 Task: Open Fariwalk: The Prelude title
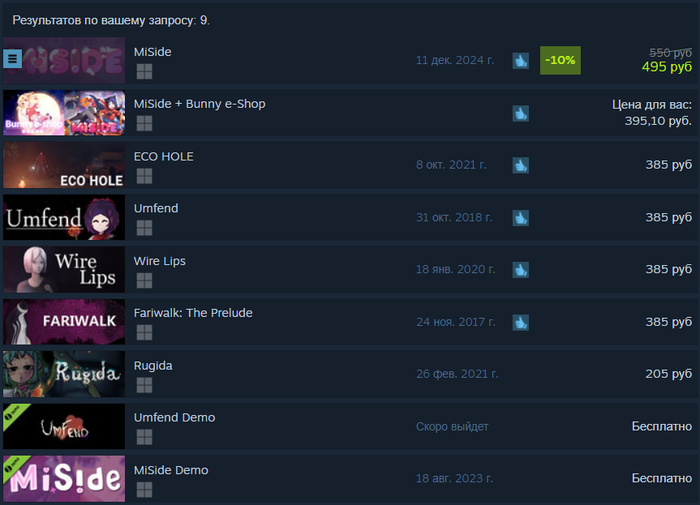(x=193, y=313)
